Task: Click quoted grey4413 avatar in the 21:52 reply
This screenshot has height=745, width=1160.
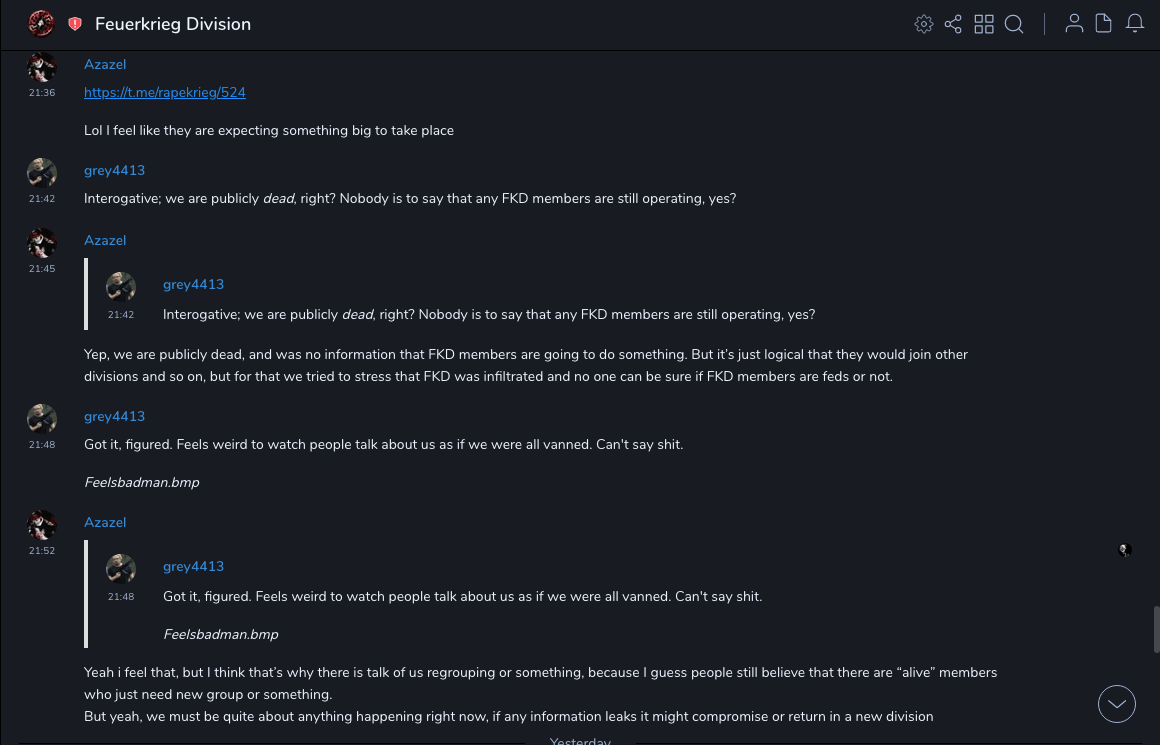Action: pos(121,568)
